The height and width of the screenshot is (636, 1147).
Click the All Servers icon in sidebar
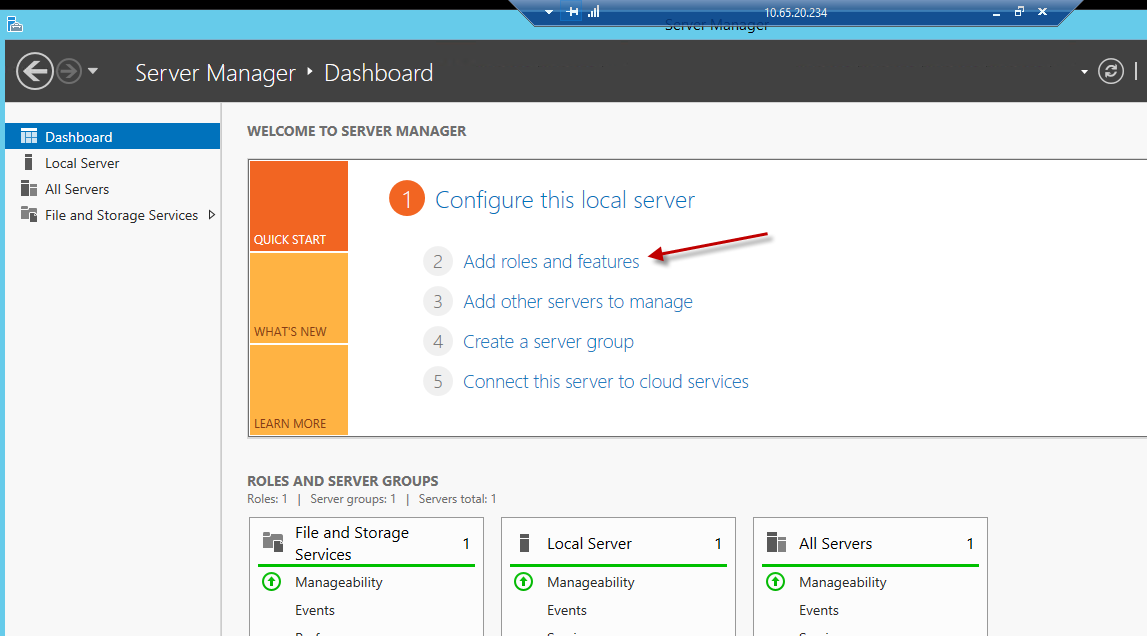tap(29, 189)
